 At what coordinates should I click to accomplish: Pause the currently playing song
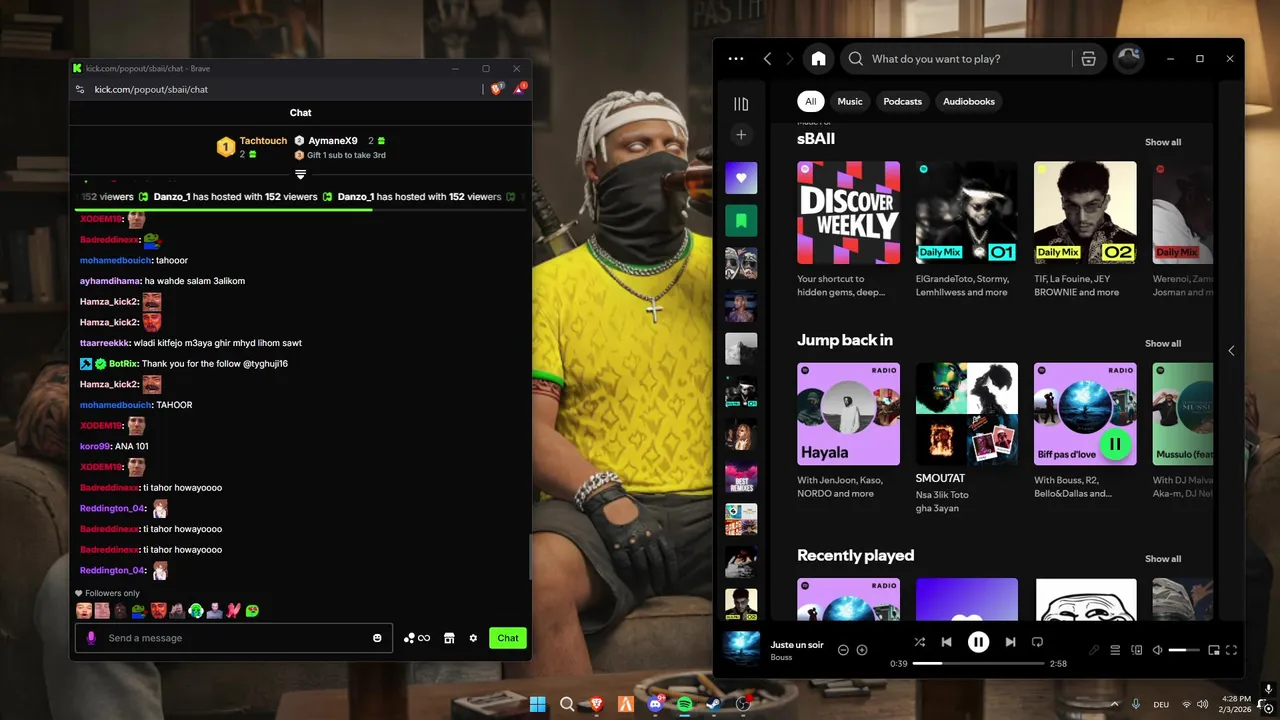[x=979, y=642]
